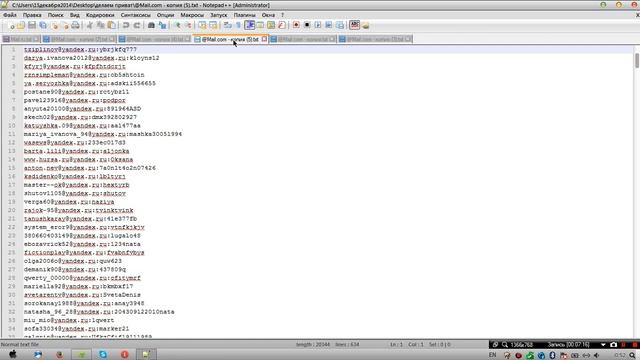Click Run Macro Multiple Times icon
Screen dimensions: 640x360
point(329,25)
